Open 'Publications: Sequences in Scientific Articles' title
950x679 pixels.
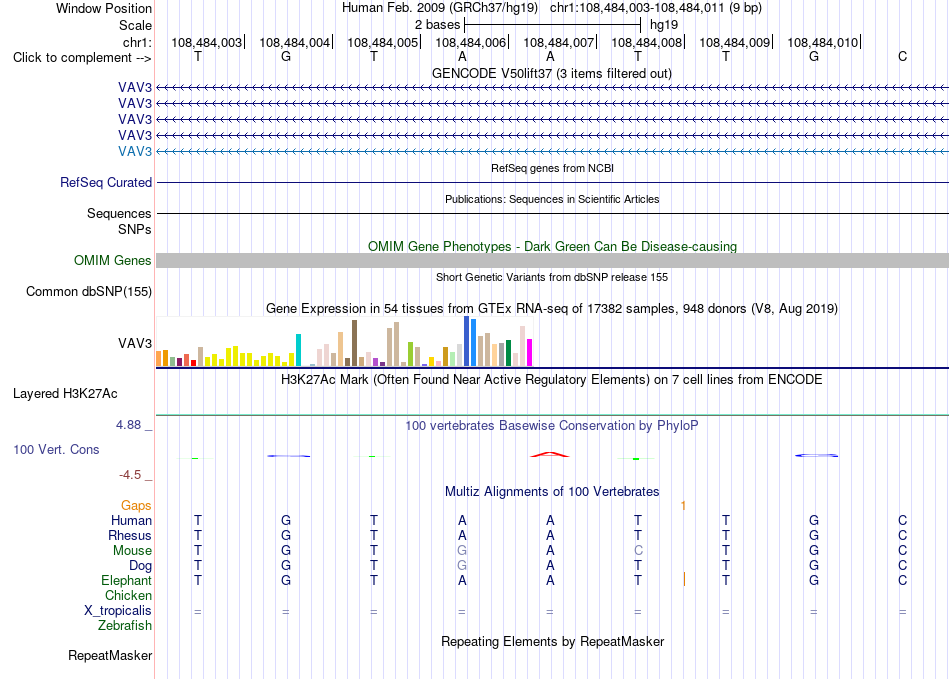pos(552,199)
